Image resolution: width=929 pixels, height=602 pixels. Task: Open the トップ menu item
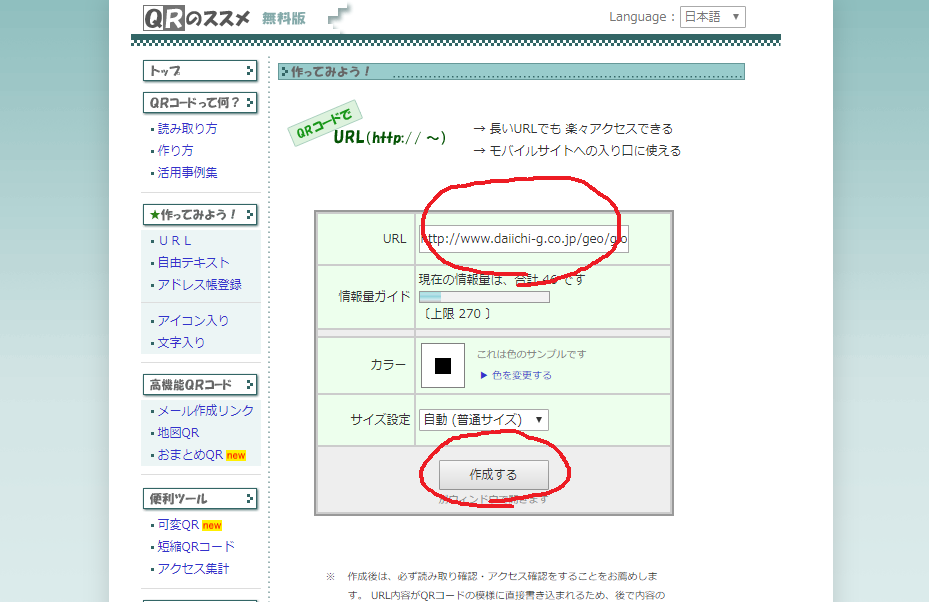pyautogui.click(x=200, y=71)
